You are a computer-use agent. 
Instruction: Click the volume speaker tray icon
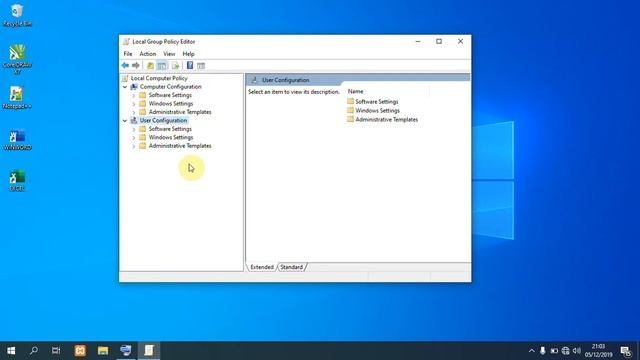[x=577, y=351]
